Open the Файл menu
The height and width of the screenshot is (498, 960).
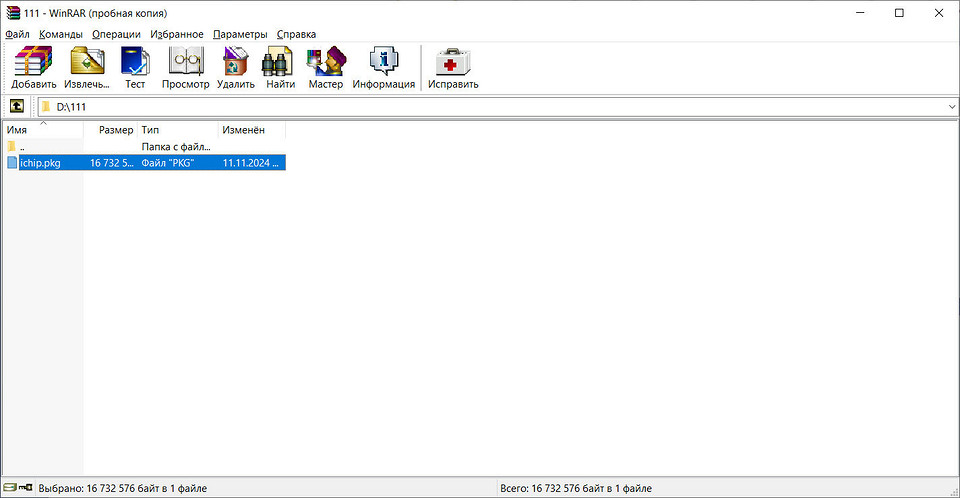tap(17, 34)
